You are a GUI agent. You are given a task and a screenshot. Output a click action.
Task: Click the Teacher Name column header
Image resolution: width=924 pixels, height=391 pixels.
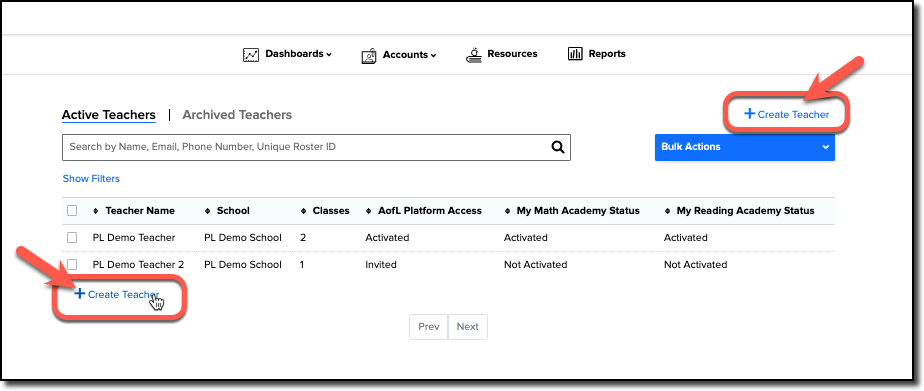click(x=140, y=211)
